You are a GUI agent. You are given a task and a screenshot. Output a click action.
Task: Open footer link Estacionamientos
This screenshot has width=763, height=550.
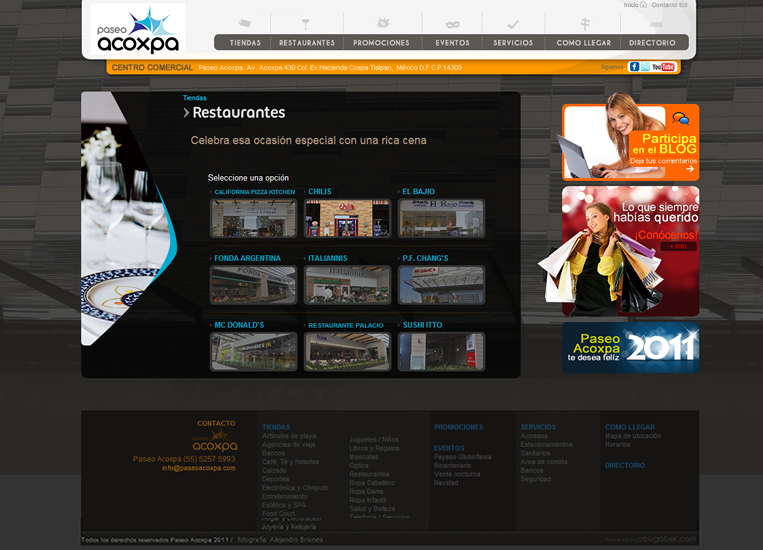click(x=546, y=444)
